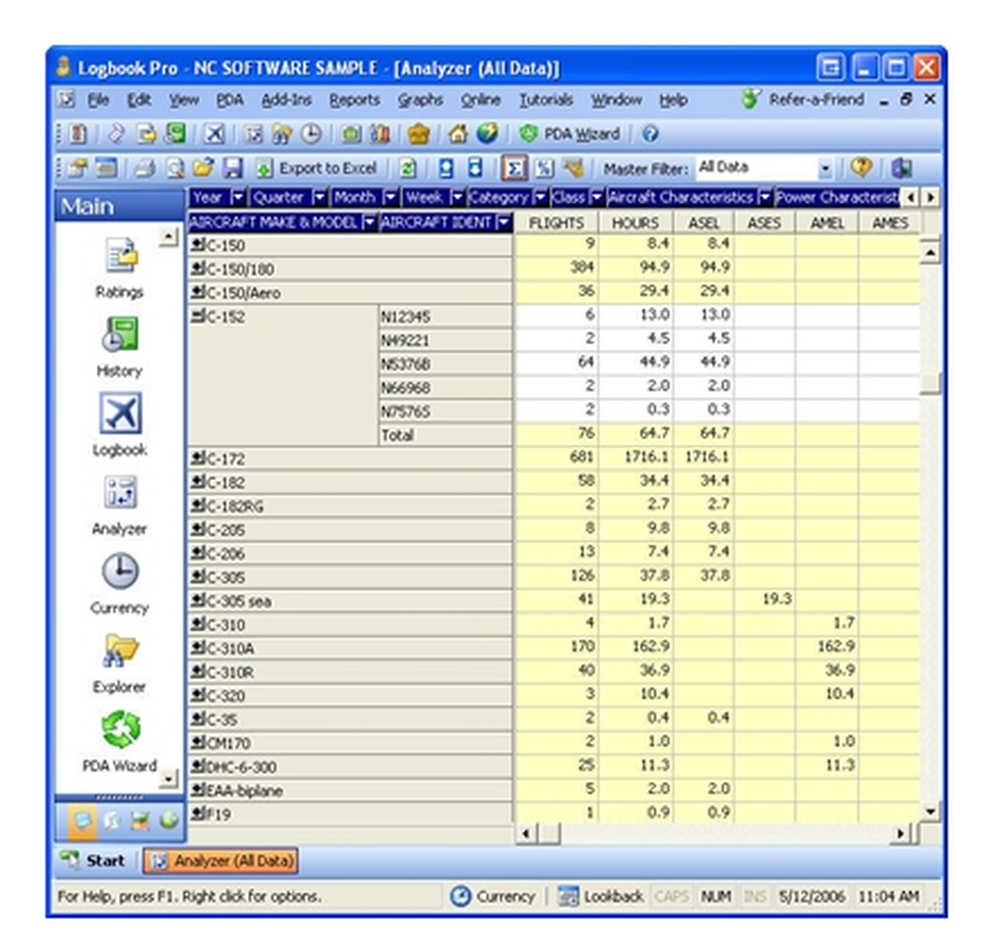
Task: Select the Analyzer icon in the sidebar
Action: click(x=120, y=492)
